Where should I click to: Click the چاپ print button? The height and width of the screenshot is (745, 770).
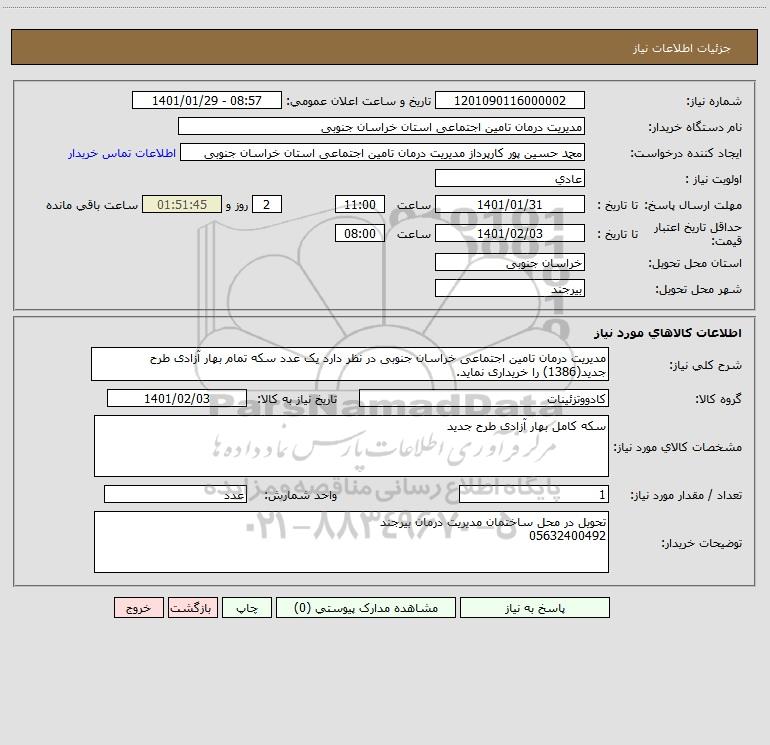(x=247, y=607)
